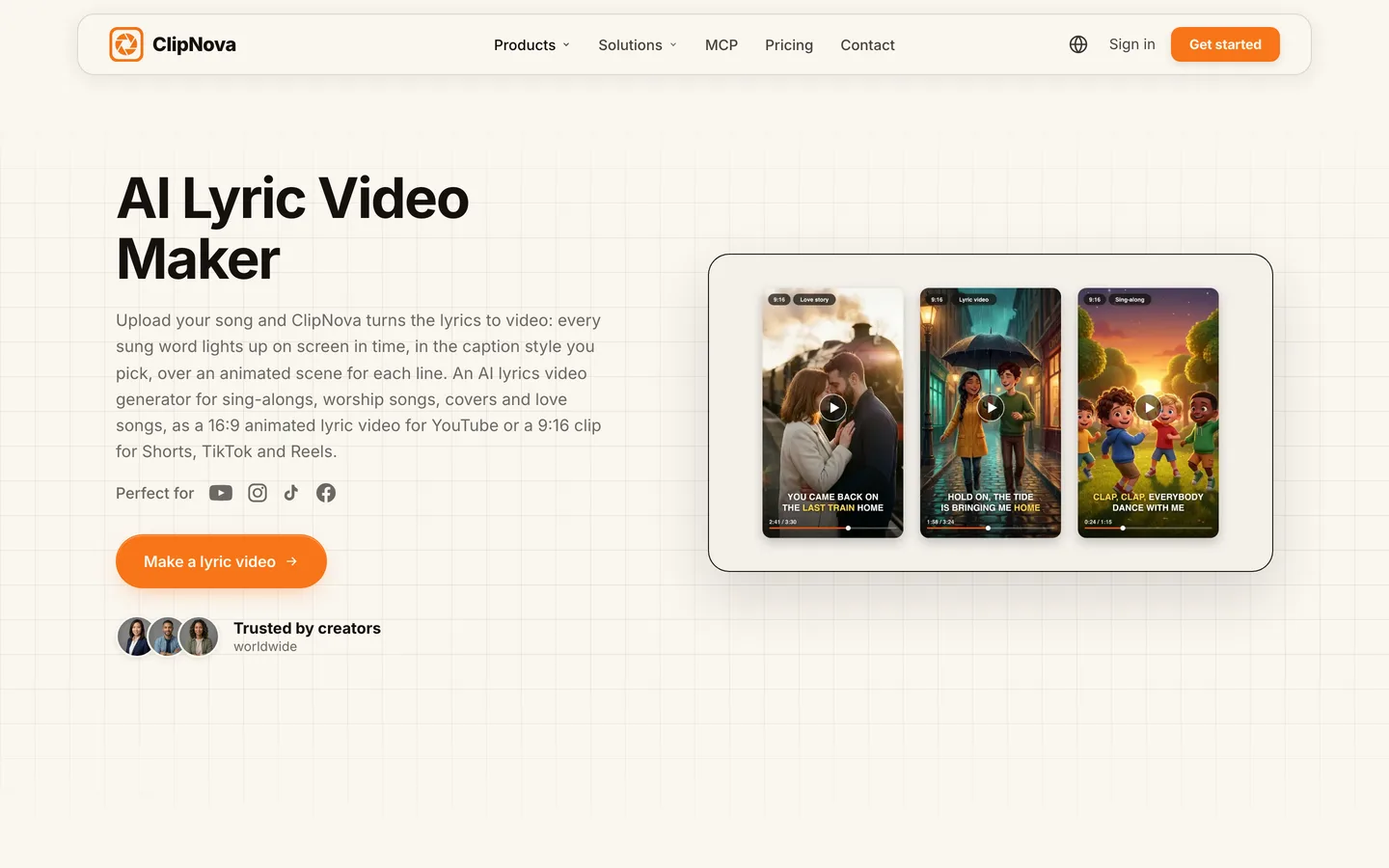Screen dimensions: 1389x868
Task: Click the 'AI Lyric Video Maker' heading
Action: tap(292, 229)
